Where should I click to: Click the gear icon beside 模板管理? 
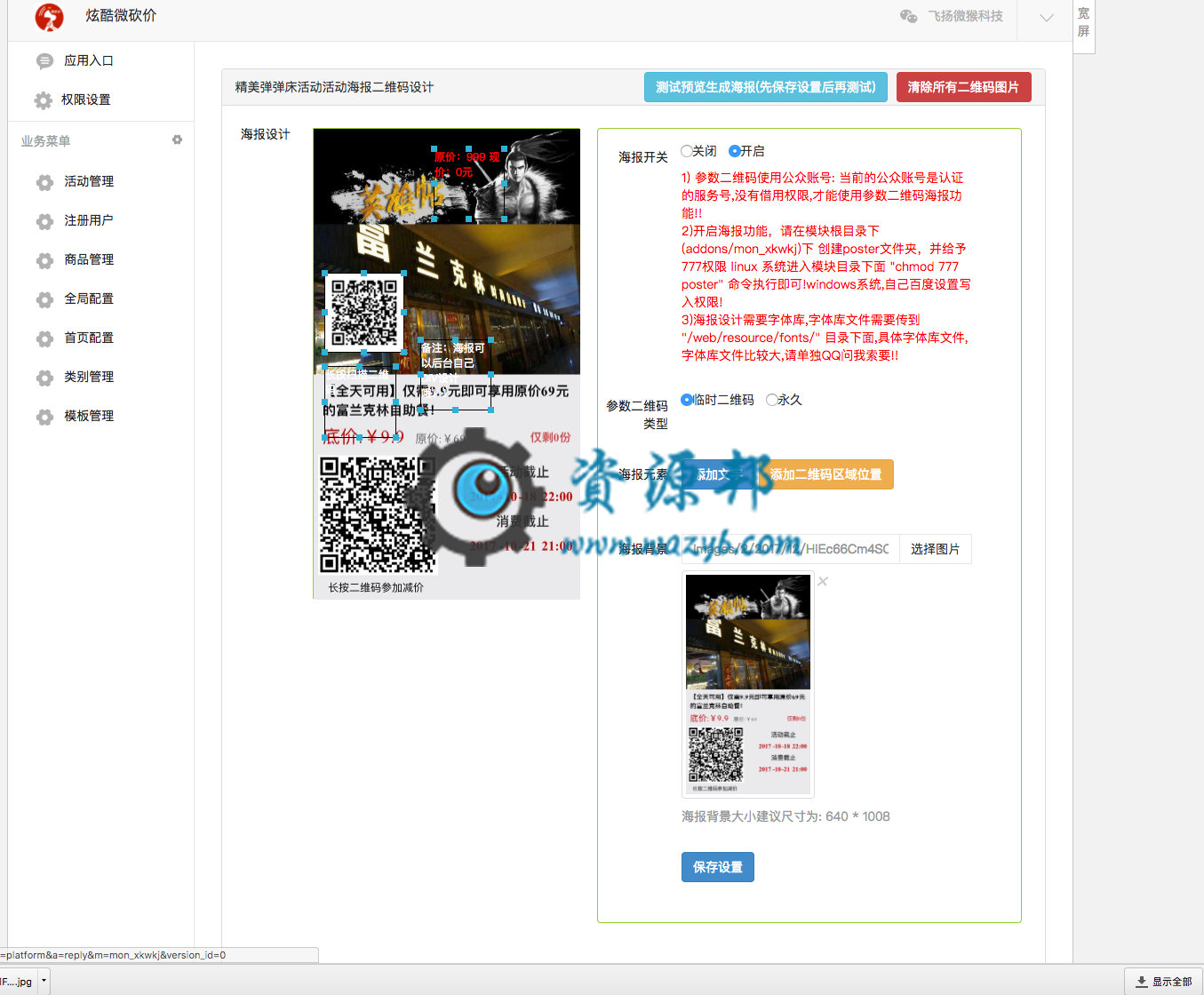click(44, 417)
